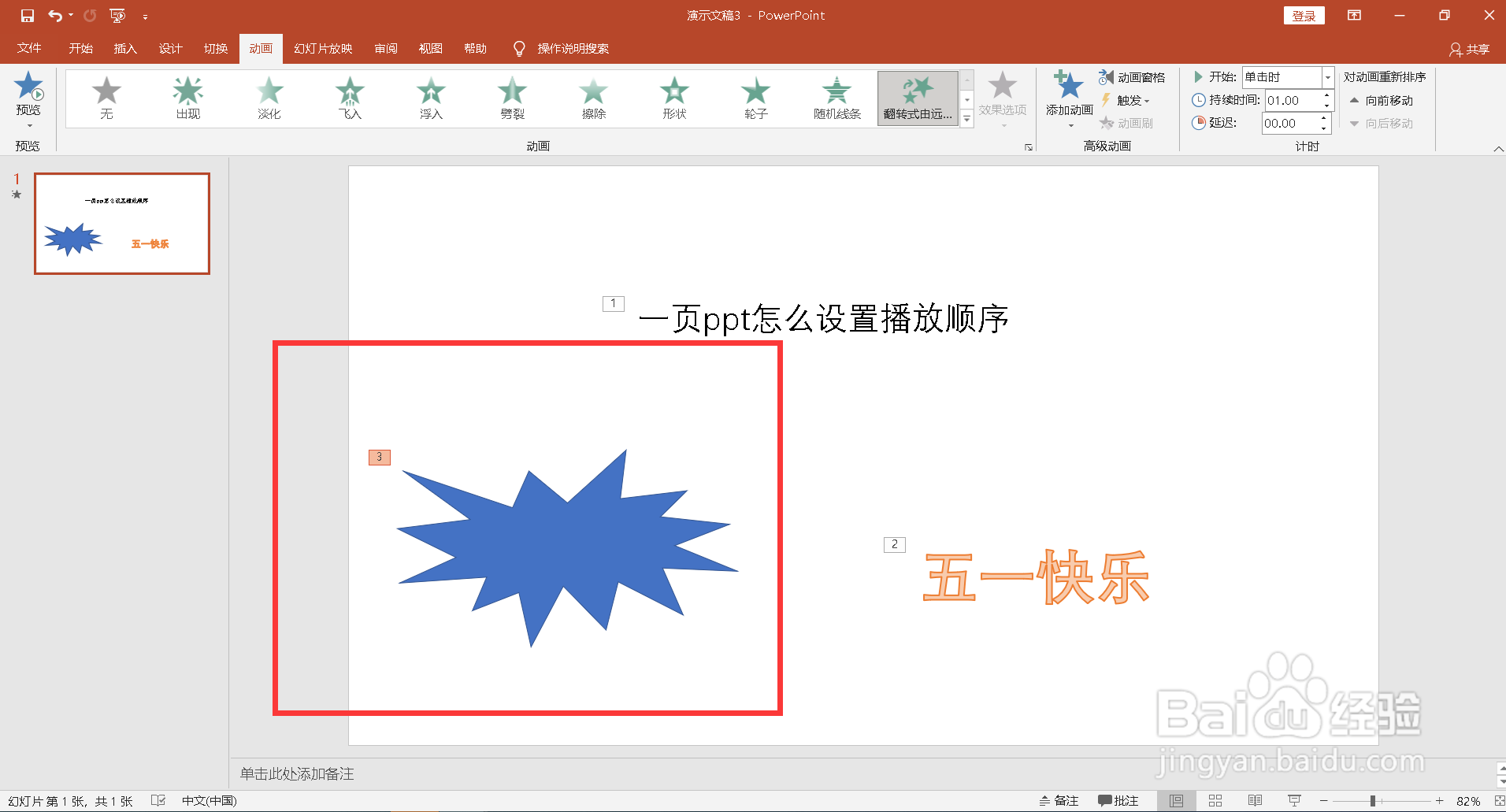This screenshot has width=1506, height=812.
Task: Select the orange 五一快乐 text
Action: [x=1036, y=577]
